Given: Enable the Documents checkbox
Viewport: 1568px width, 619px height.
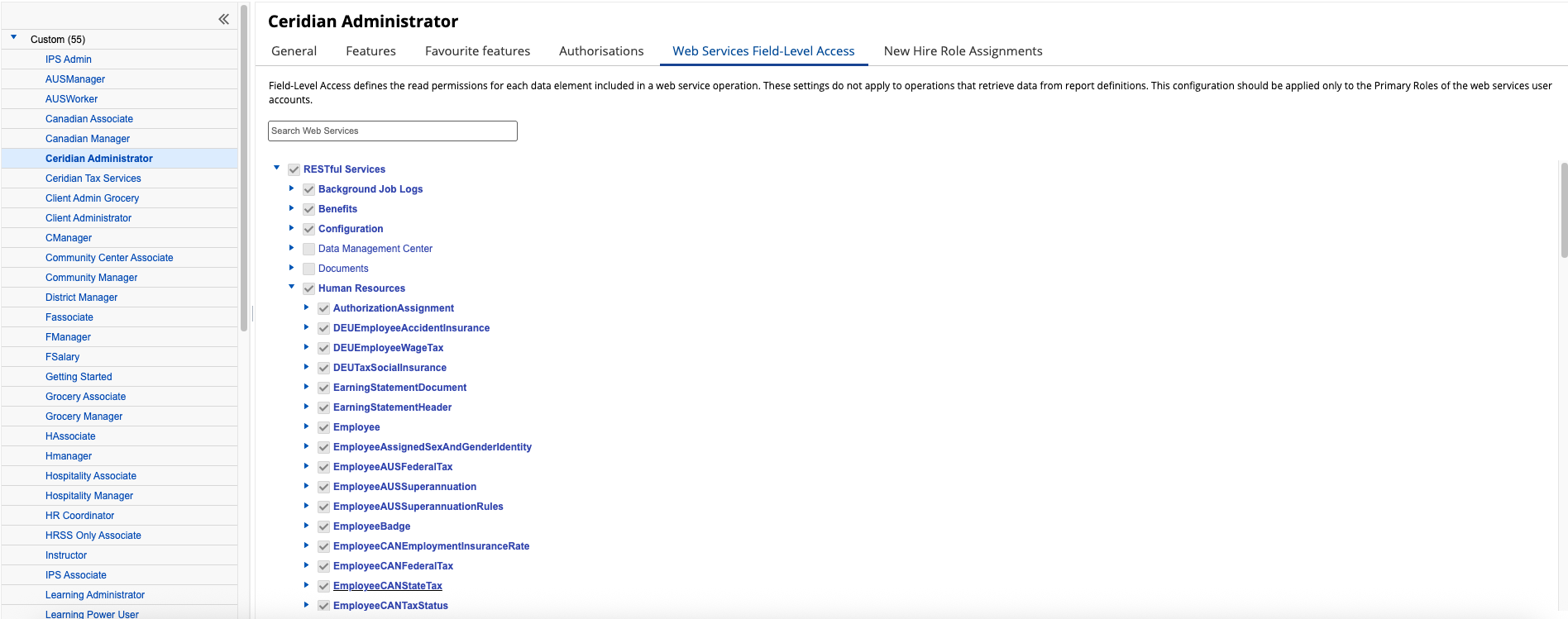Looking at the screenshot, I should [308, 269].
